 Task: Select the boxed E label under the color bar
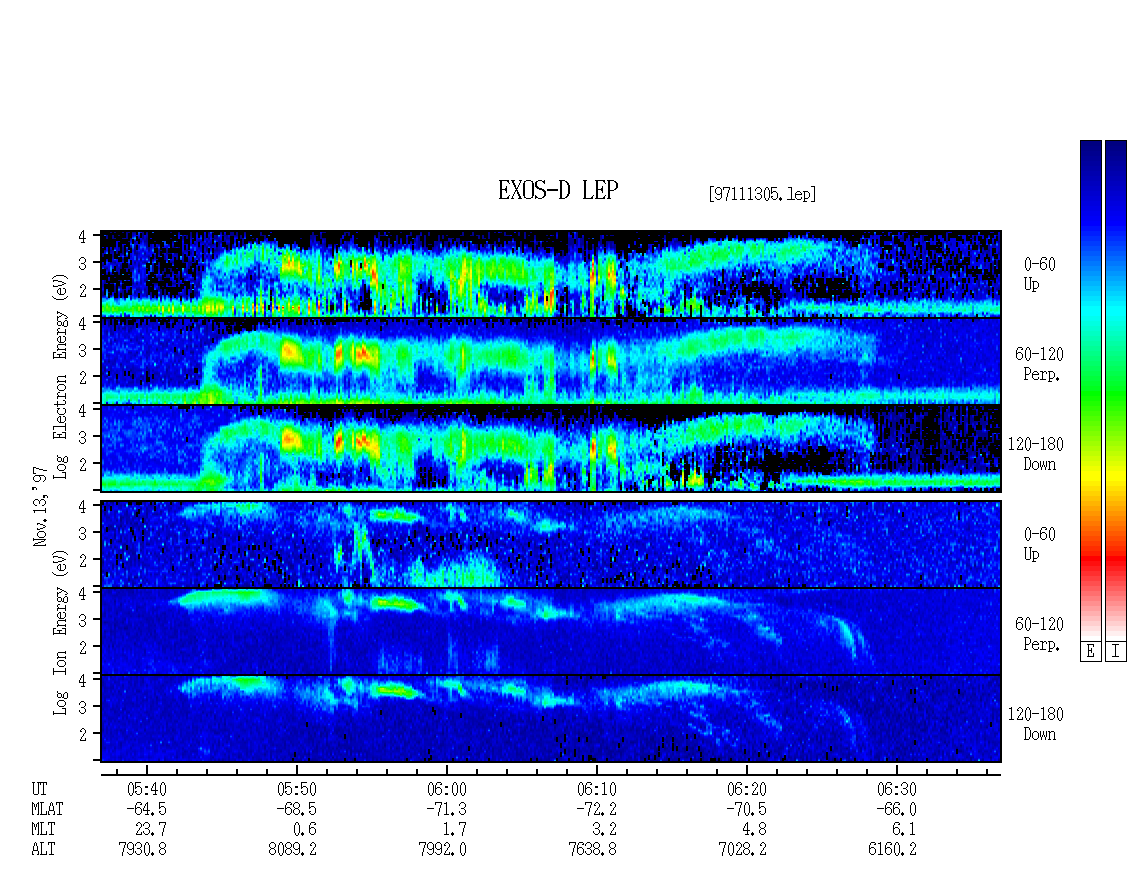click(1090, 652)
